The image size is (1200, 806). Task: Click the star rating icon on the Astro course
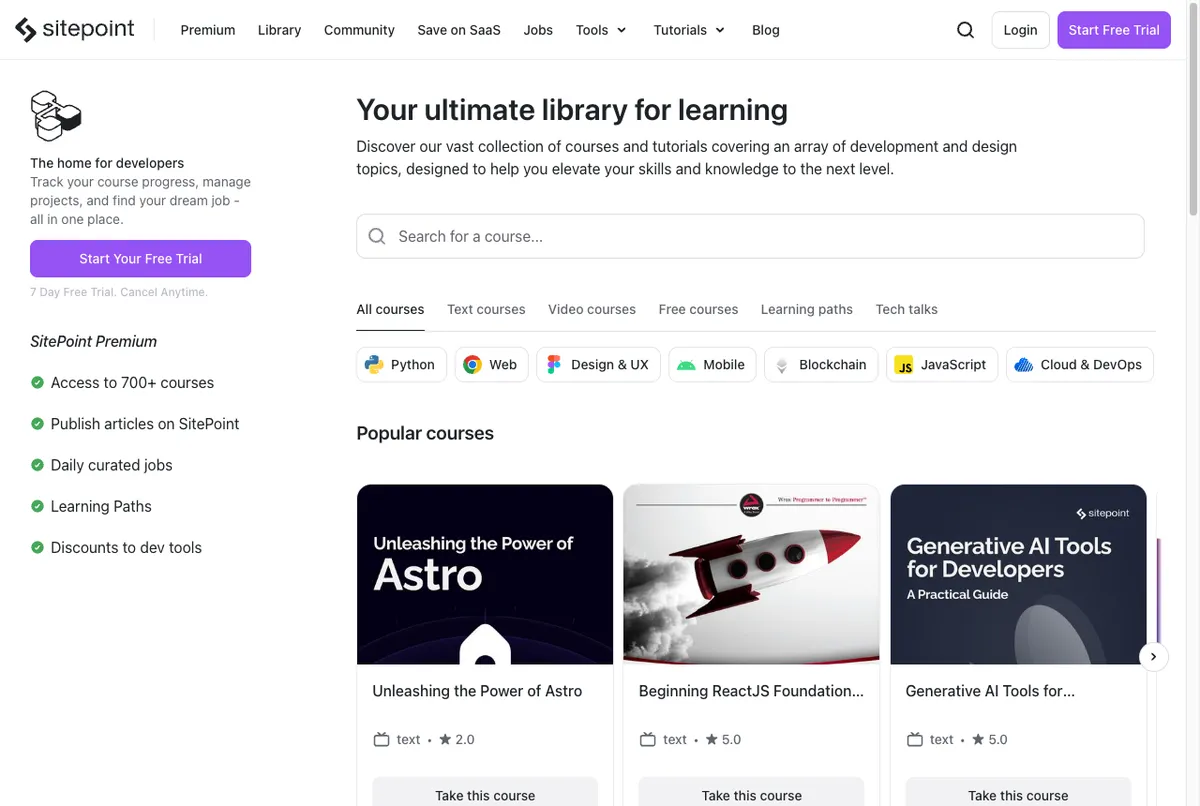(445, 740)
